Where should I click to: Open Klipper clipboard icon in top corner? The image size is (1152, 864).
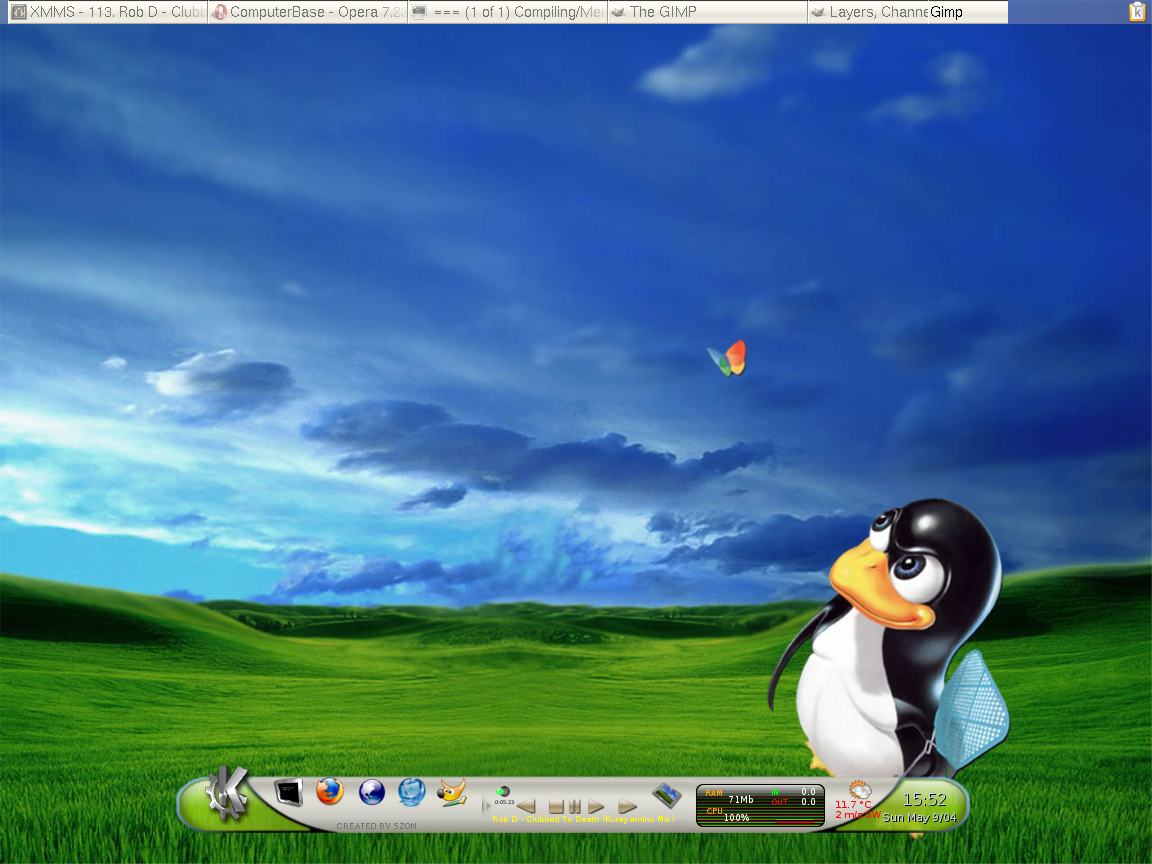[1137, 12]
